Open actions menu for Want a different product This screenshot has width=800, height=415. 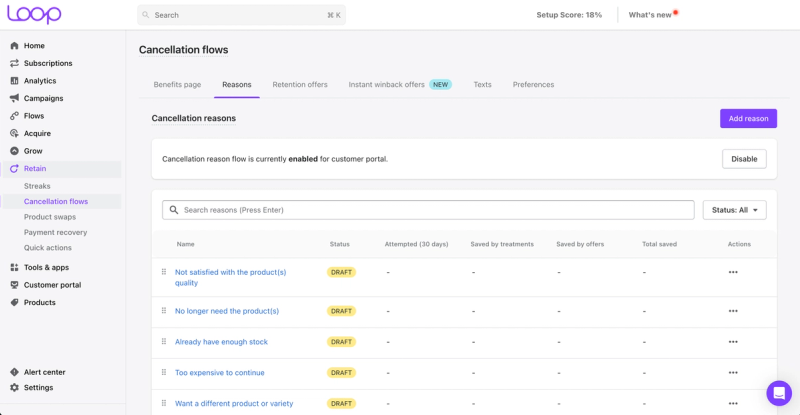click(x=733, y=403)
